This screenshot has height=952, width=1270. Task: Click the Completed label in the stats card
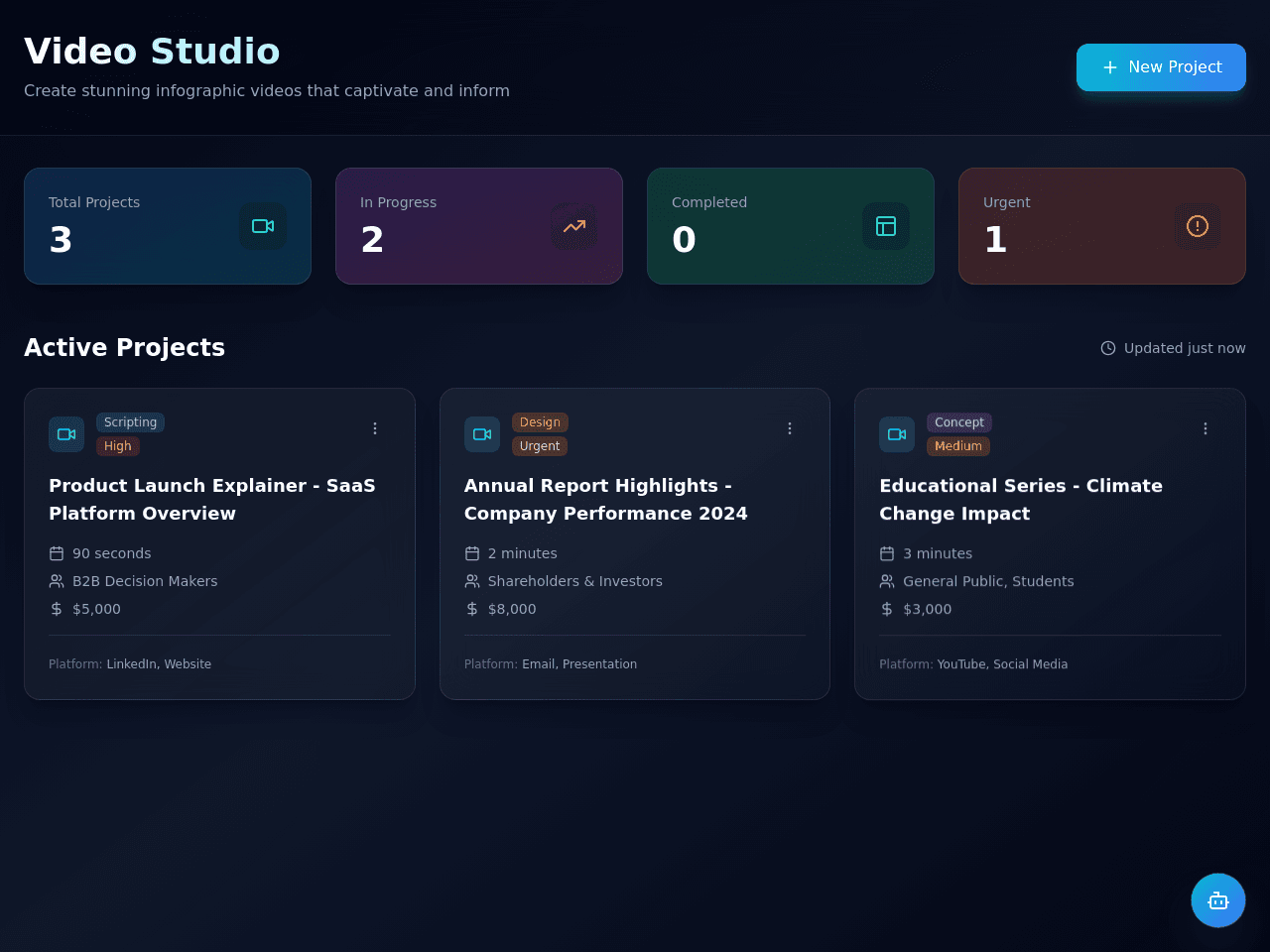point(709,202)
